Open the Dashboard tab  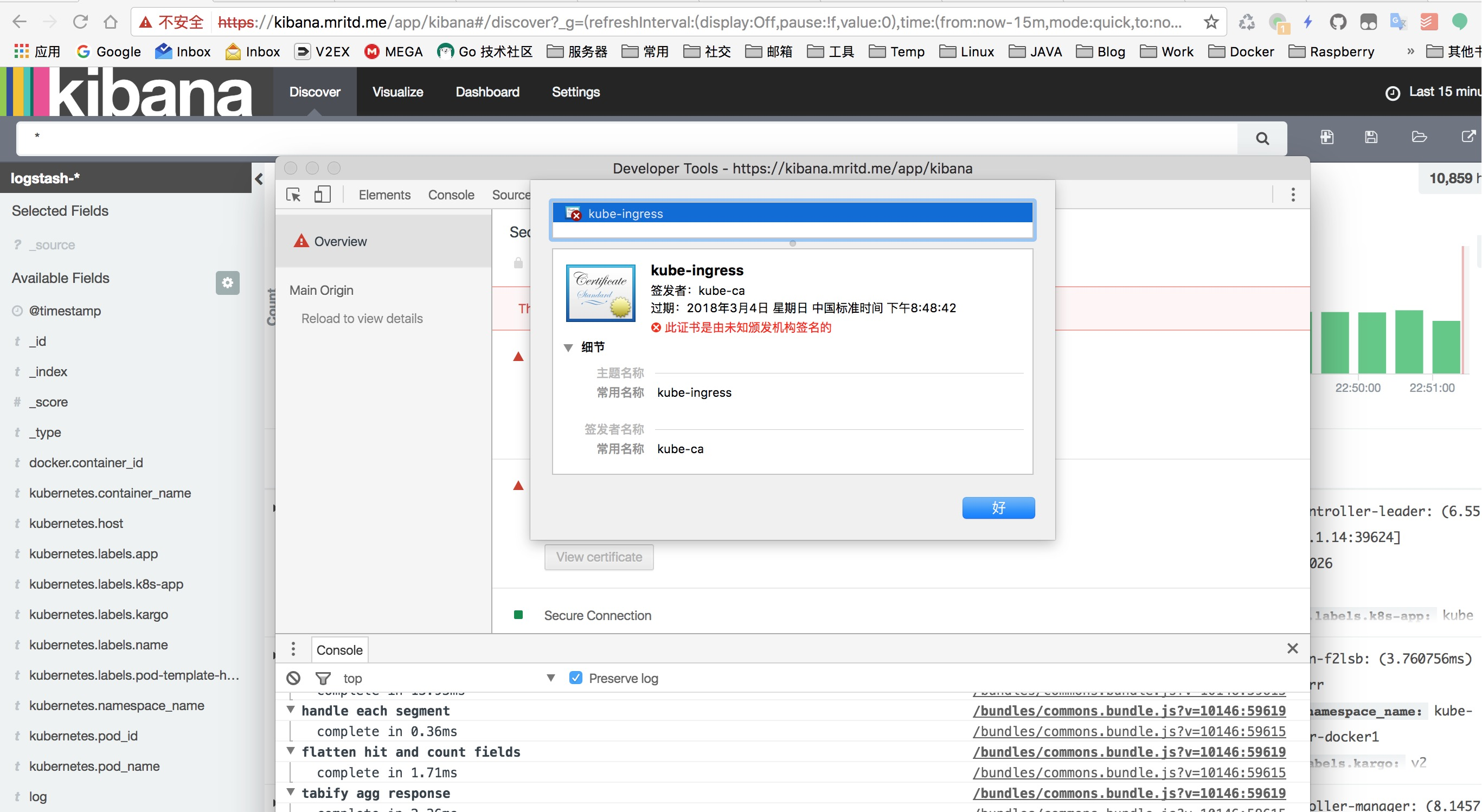point(487,92)
